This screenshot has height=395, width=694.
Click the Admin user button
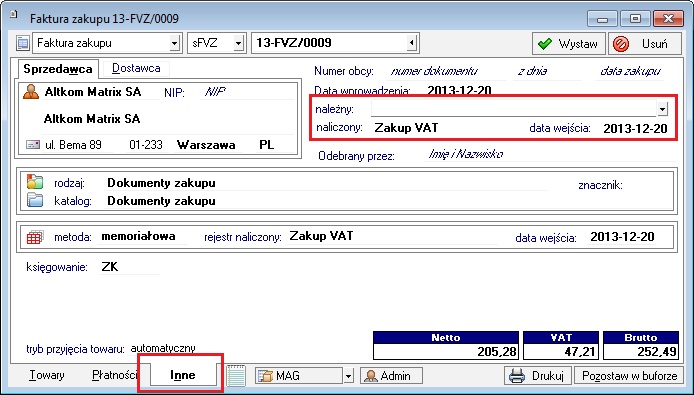coord(391,376)
